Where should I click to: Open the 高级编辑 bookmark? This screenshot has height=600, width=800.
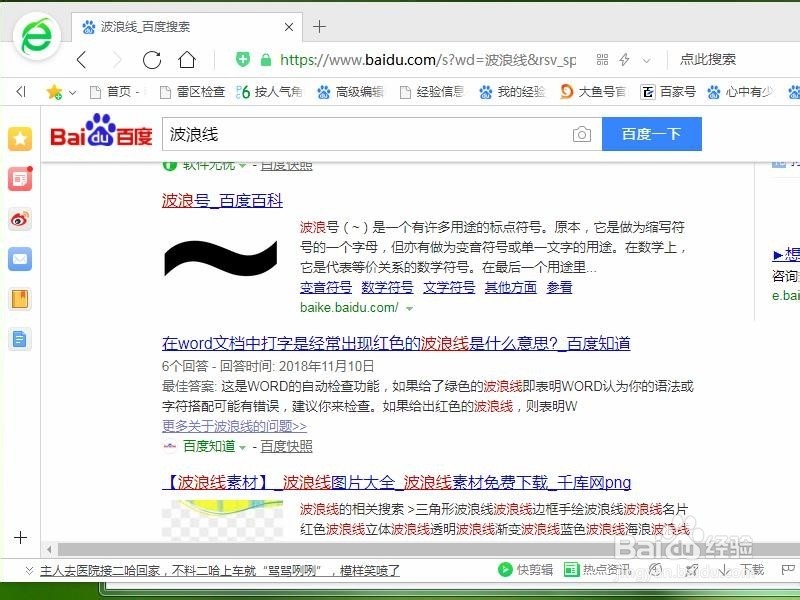pos(350,92)
